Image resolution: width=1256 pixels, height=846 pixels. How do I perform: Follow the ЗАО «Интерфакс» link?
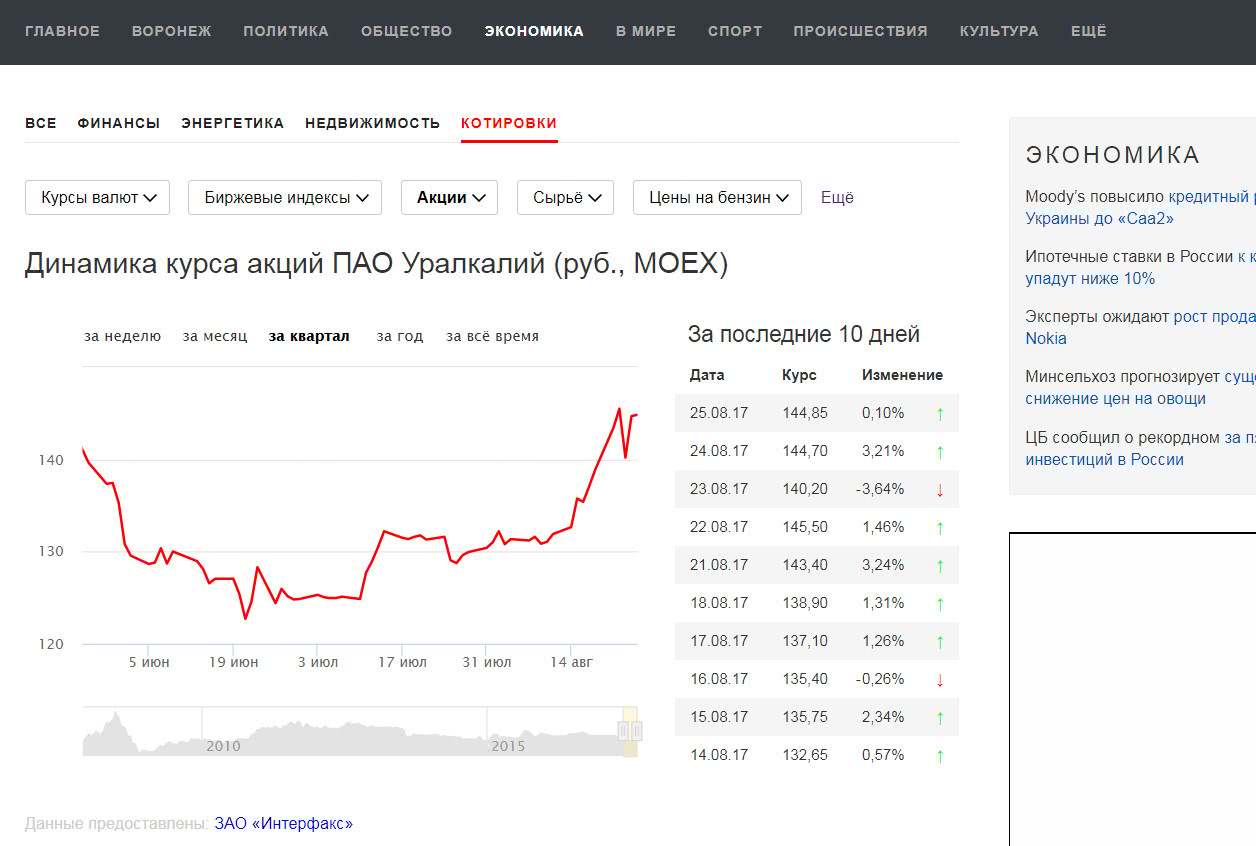pos(283,824)
